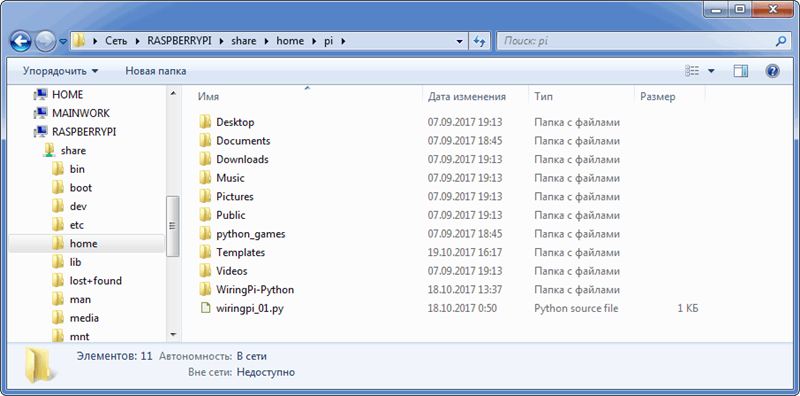The height and width of the screenshot is (396, 800).
Task: Click Элементов: 11 in details pane
Action: [114, 356]
